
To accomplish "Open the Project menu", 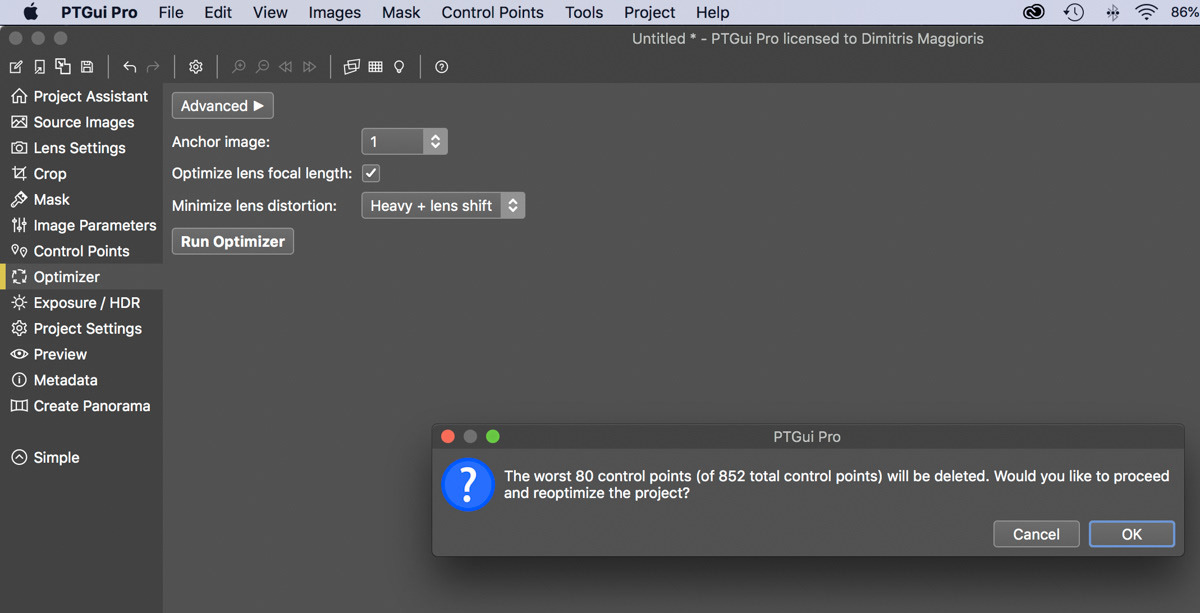I will click(650, 12).
